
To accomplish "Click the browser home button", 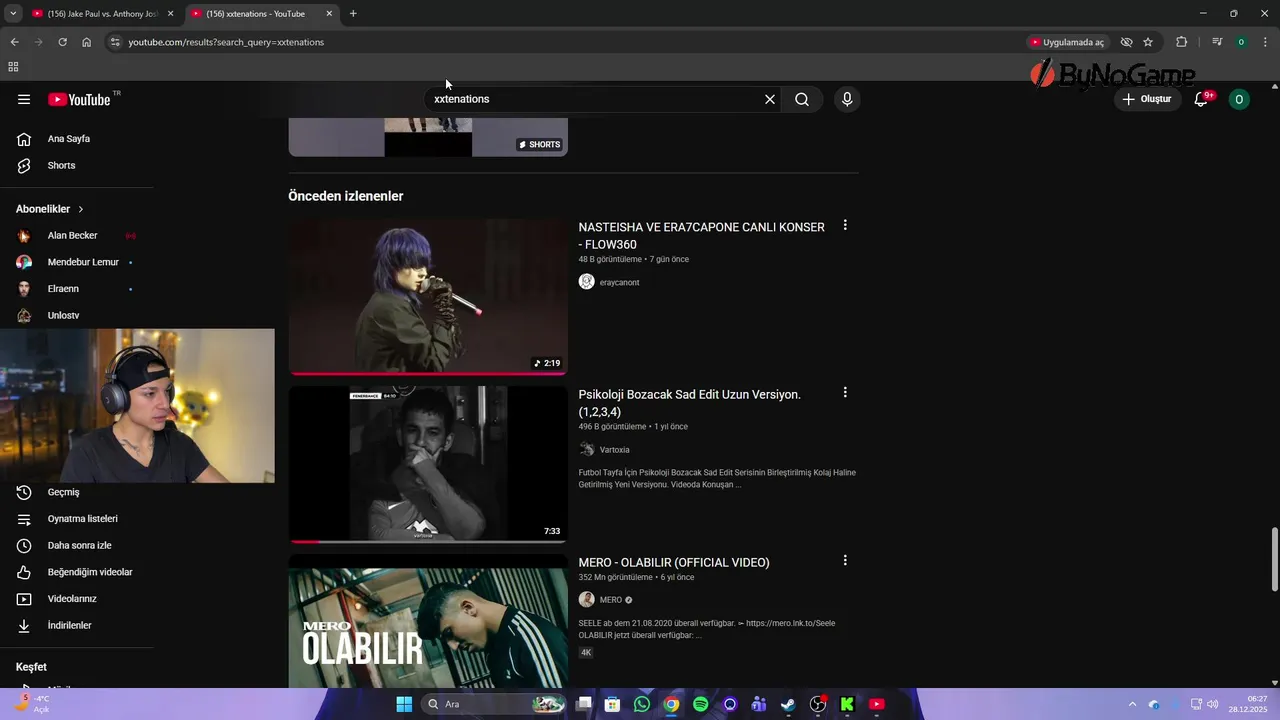I will point(86,42).
